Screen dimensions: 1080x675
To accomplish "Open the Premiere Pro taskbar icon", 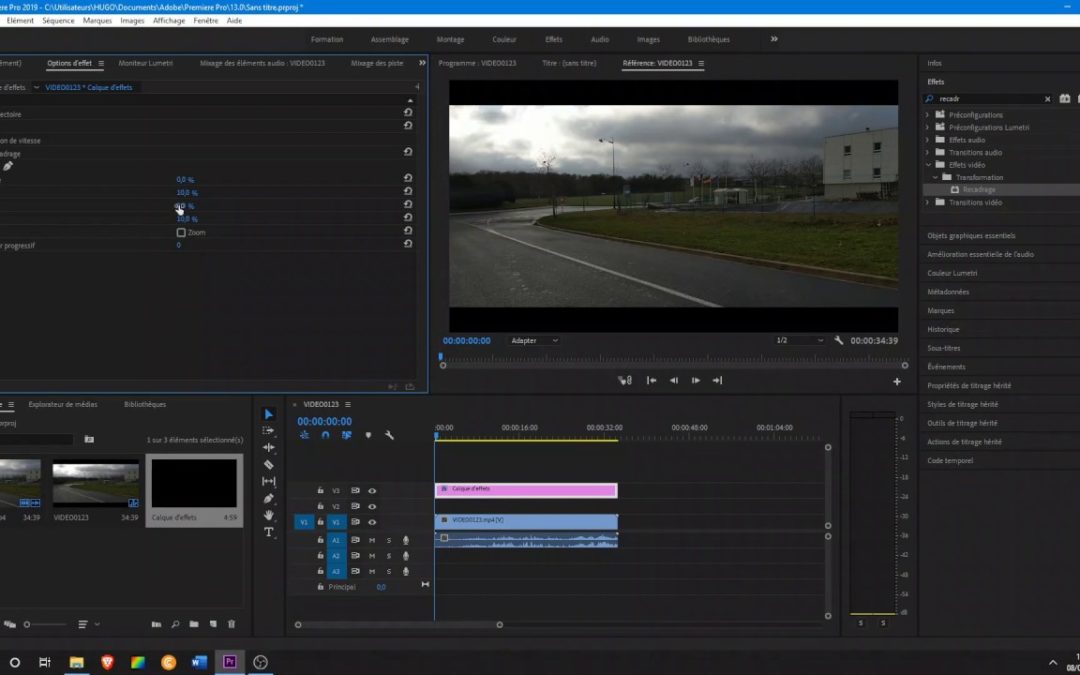I will pyautogui.click(x=230, y=661).
